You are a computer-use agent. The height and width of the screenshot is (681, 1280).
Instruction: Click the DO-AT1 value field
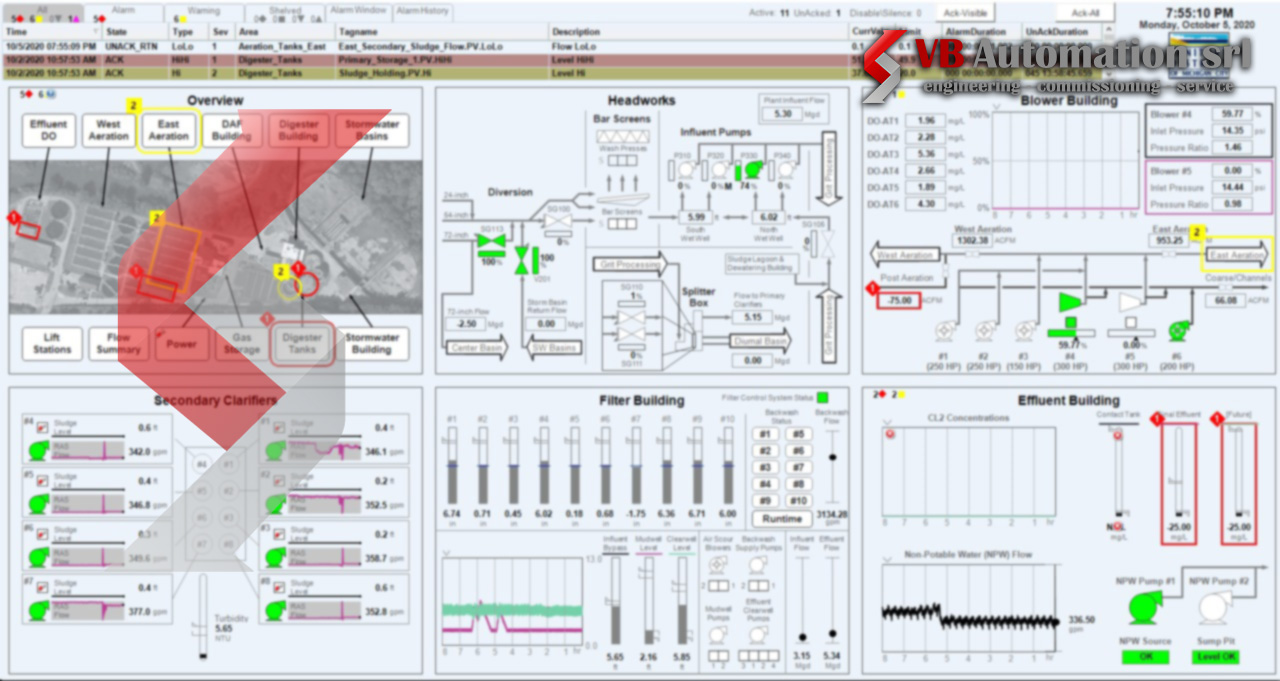pos(924,121)
